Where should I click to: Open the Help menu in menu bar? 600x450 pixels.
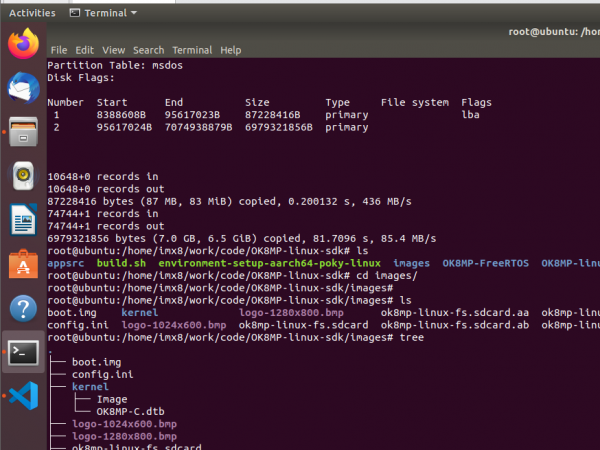tap(231, 50)
